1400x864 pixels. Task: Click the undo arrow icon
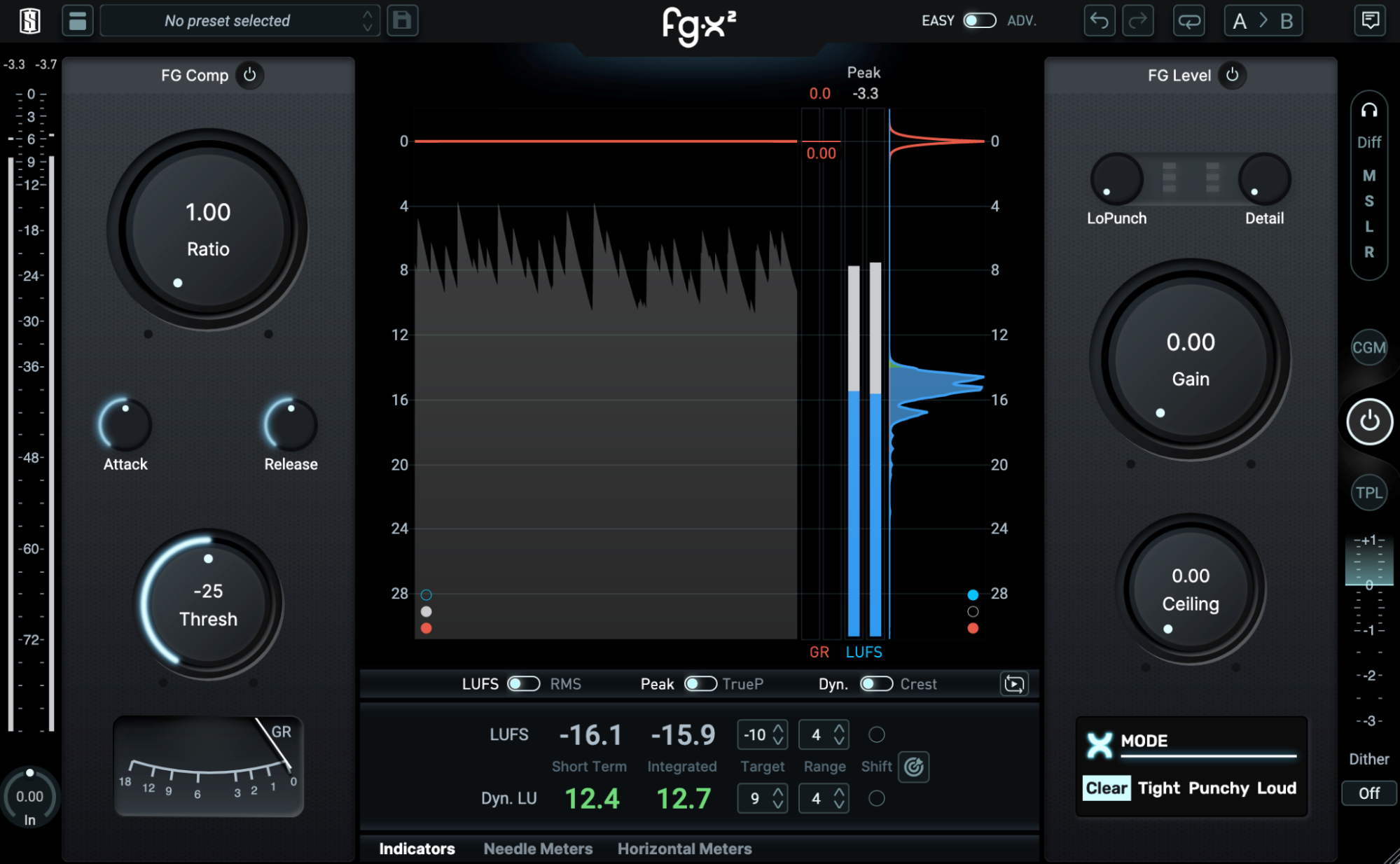[1099, 20]
